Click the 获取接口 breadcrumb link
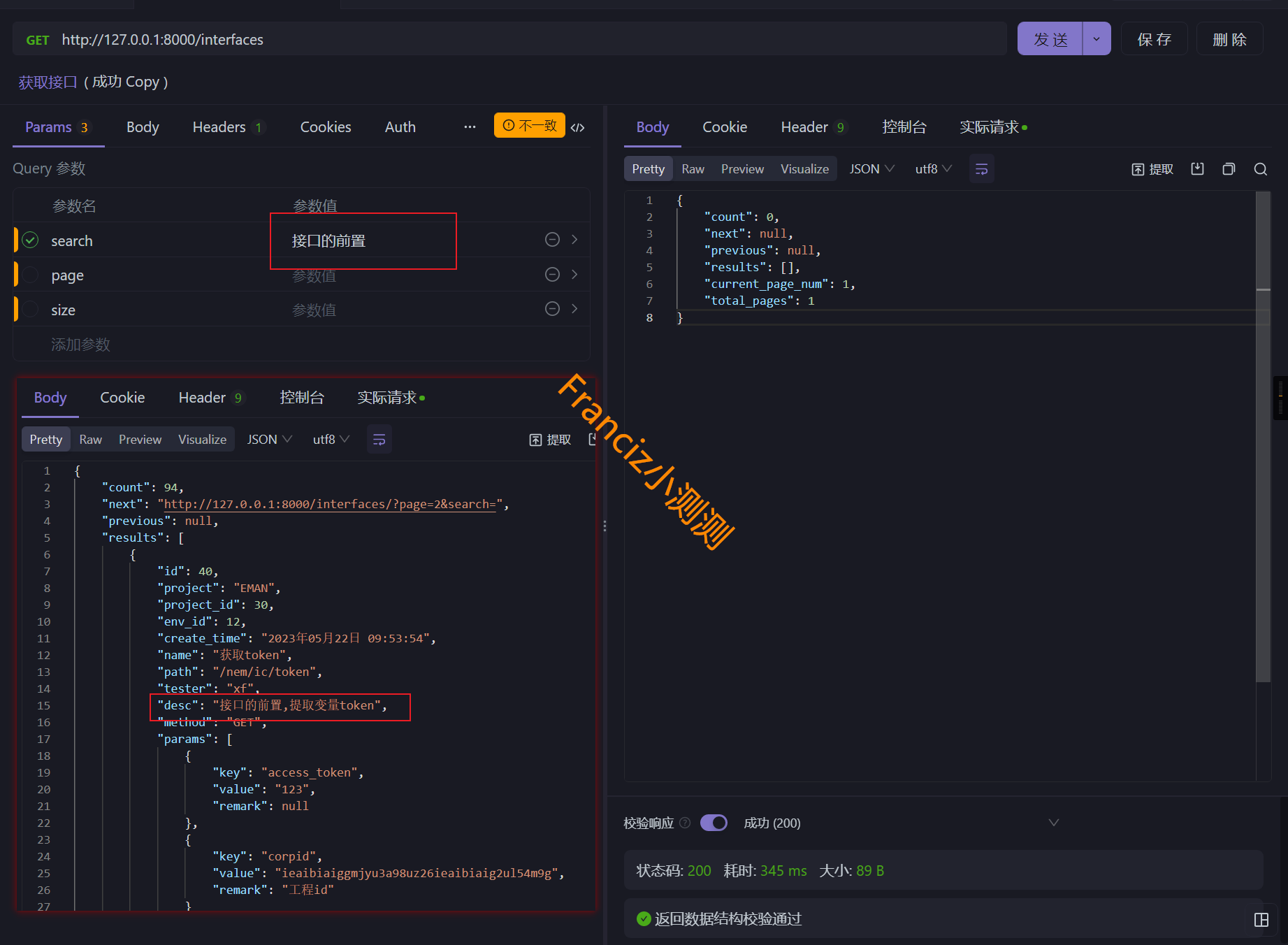Viewport: 1288px width, 945px height. click(x=48, y=82)
